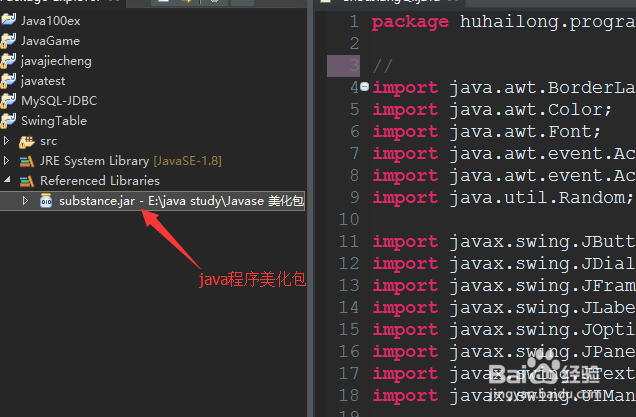Click the import keyword on line 11

point(405,242)
